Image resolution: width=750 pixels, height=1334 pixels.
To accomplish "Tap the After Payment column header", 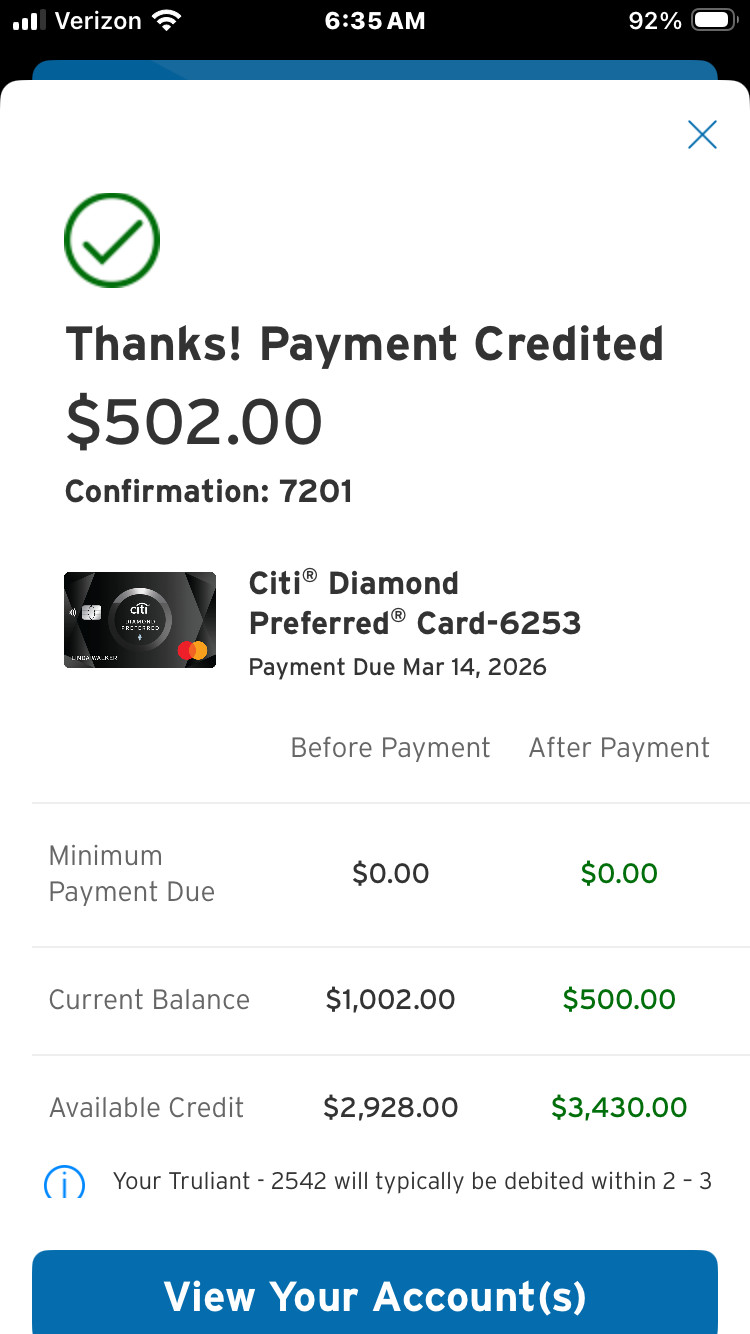I will [x=619, y=748].
